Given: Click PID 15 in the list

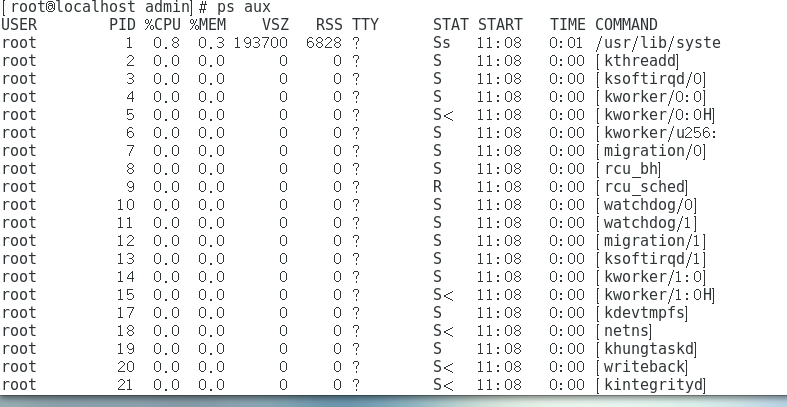Looking at the screenshot, I should [126, 295].
